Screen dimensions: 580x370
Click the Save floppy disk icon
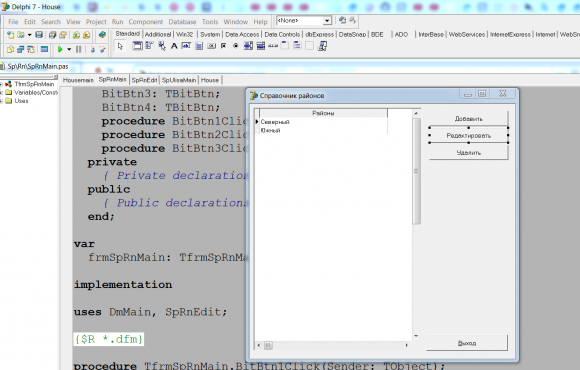39,35
